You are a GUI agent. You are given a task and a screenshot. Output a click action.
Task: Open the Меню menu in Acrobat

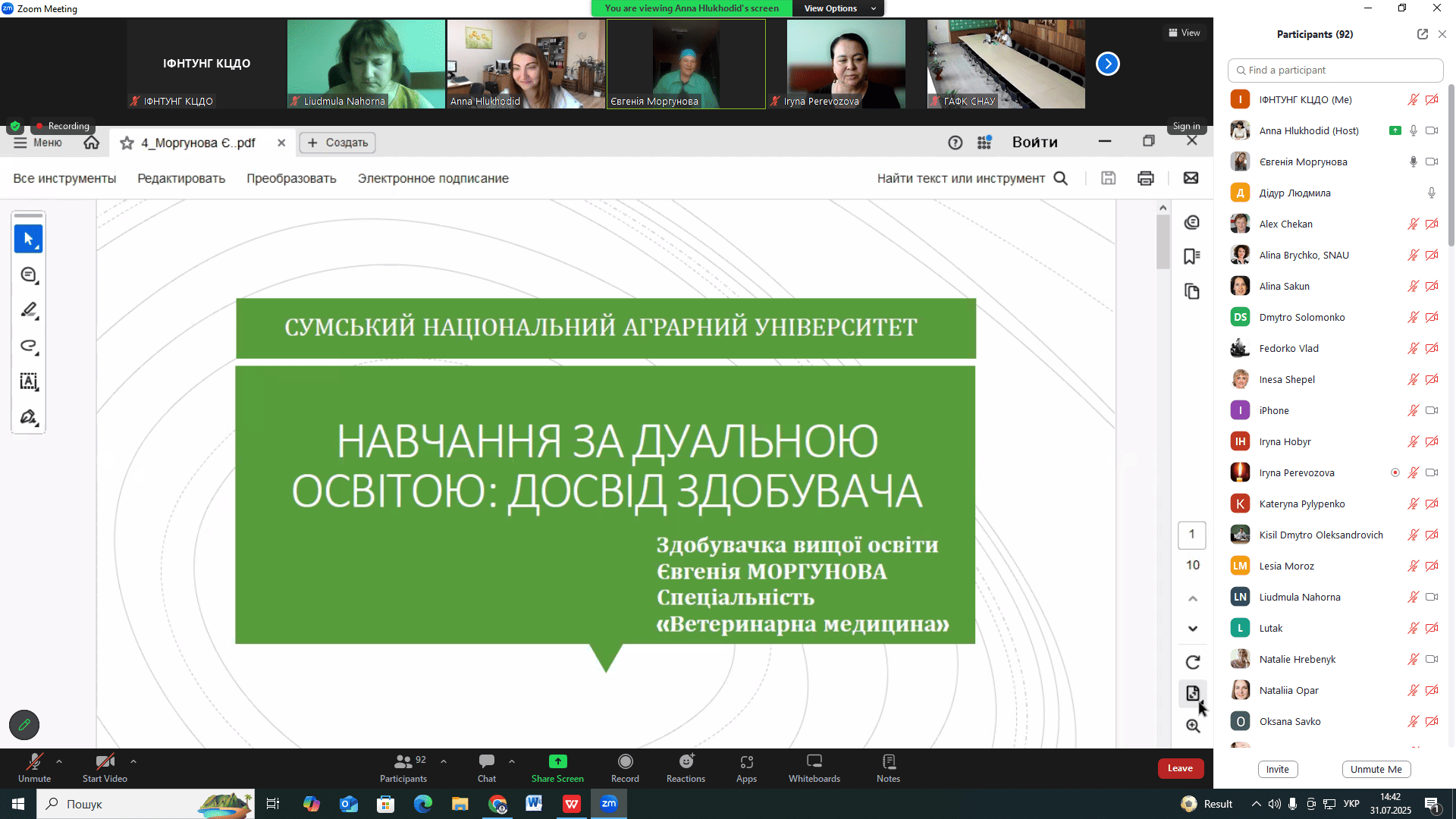tap(38, 143)
